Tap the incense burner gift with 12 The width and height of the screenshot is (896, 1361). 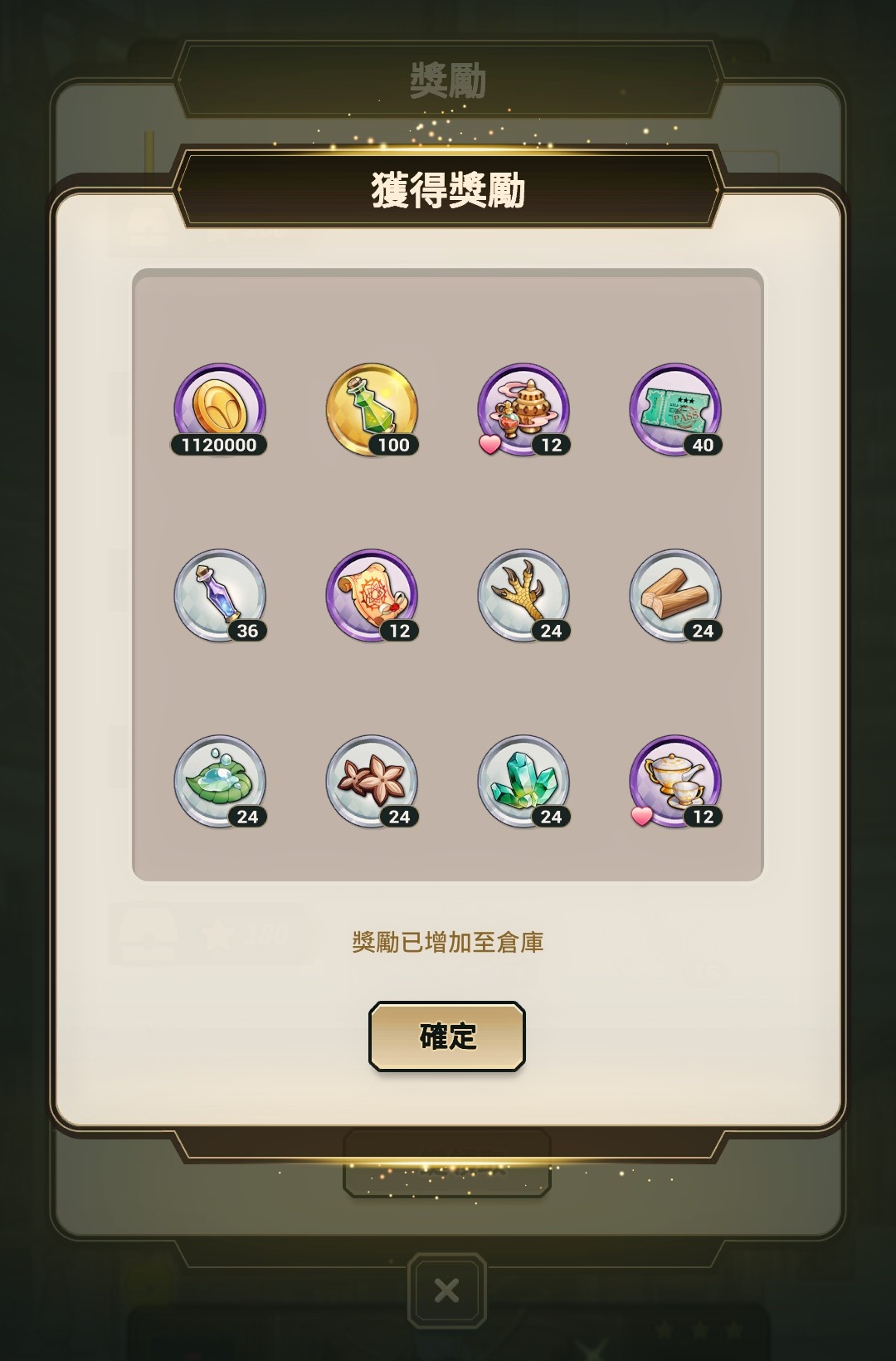[523, 410]
